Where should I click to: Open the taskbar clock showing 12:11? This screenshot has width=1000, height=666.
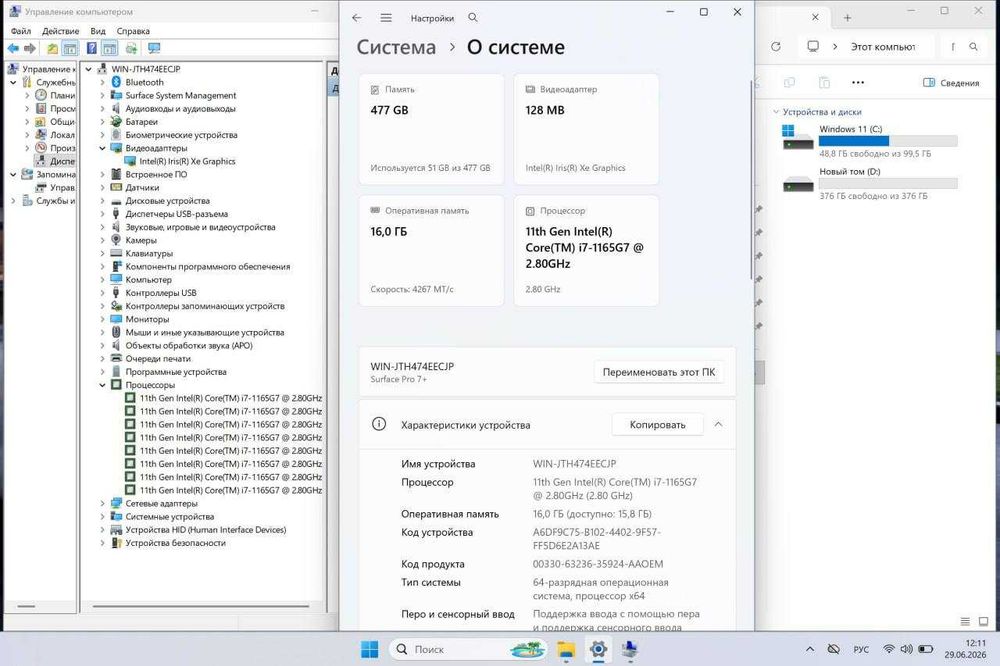[965, 649]
